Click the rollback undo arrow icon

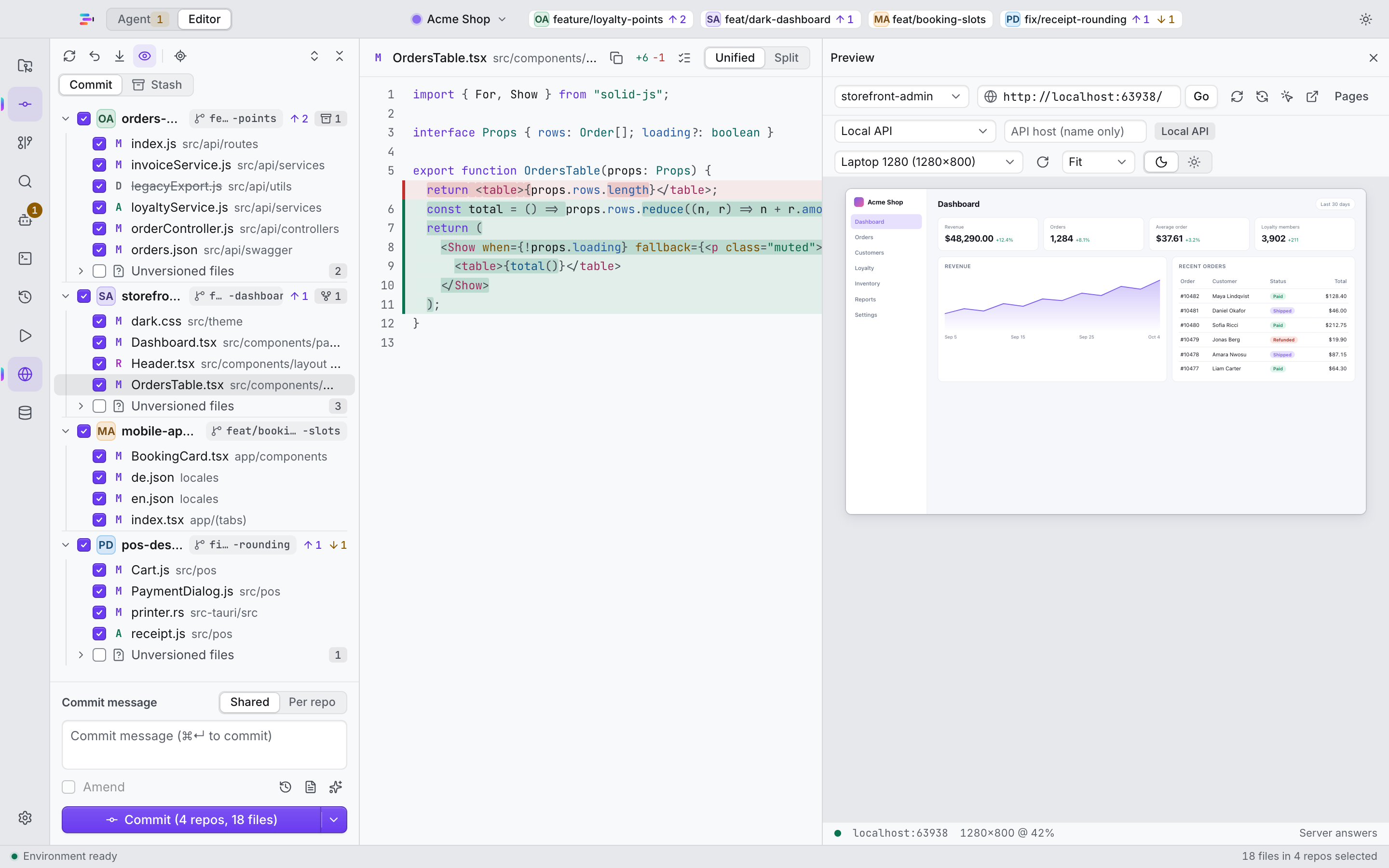coord(95,55)
